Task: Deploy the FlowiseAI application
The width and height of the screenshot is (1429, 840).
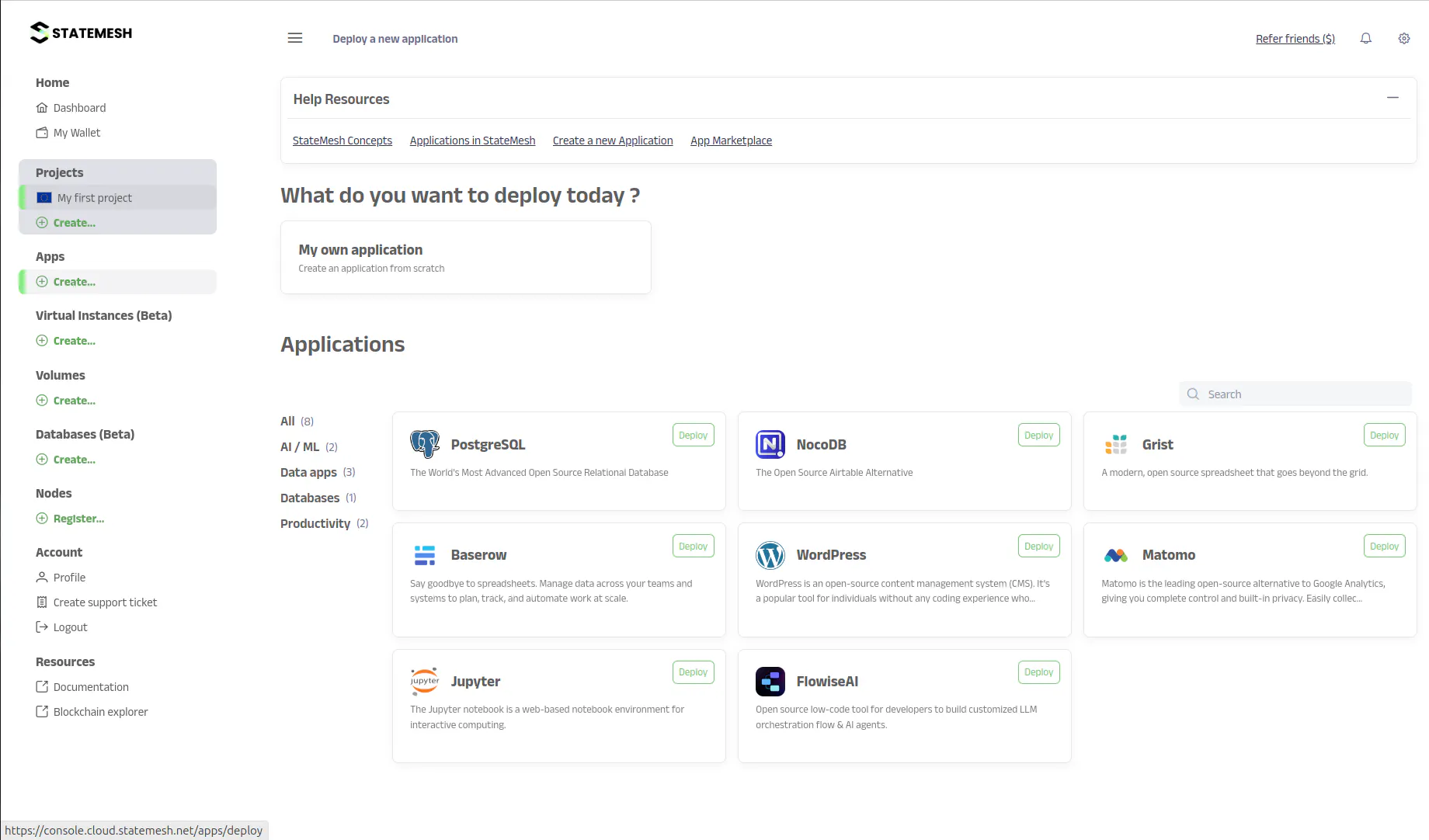Action: click(x=1038, y=672)
